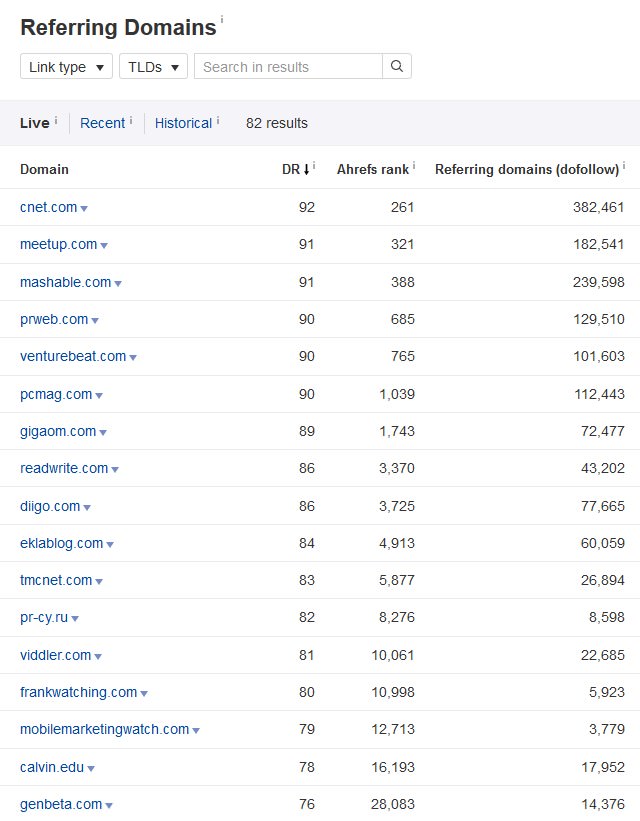Click info icon beside Recent tab

pyautogui.click(x=131, y=121)
